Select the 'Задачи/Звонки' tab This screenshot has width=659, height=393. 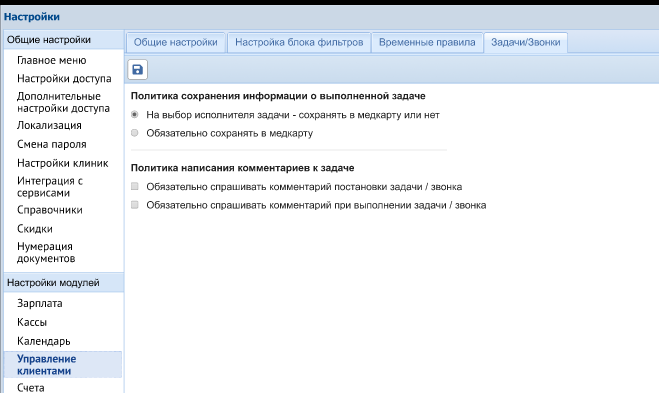coord(525,42)
